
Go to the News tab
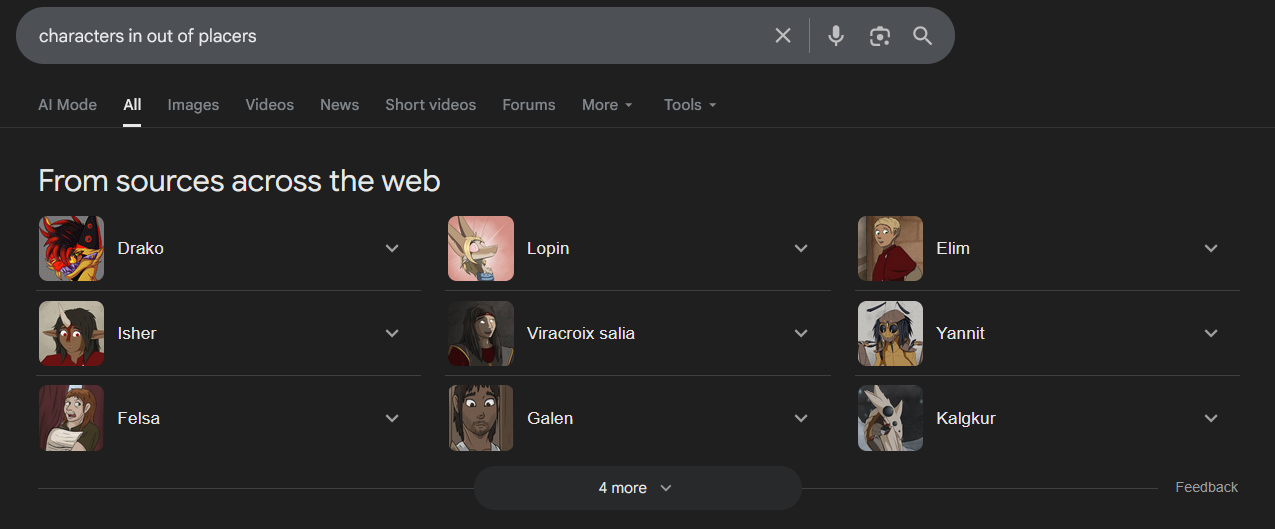coord(340,104)
